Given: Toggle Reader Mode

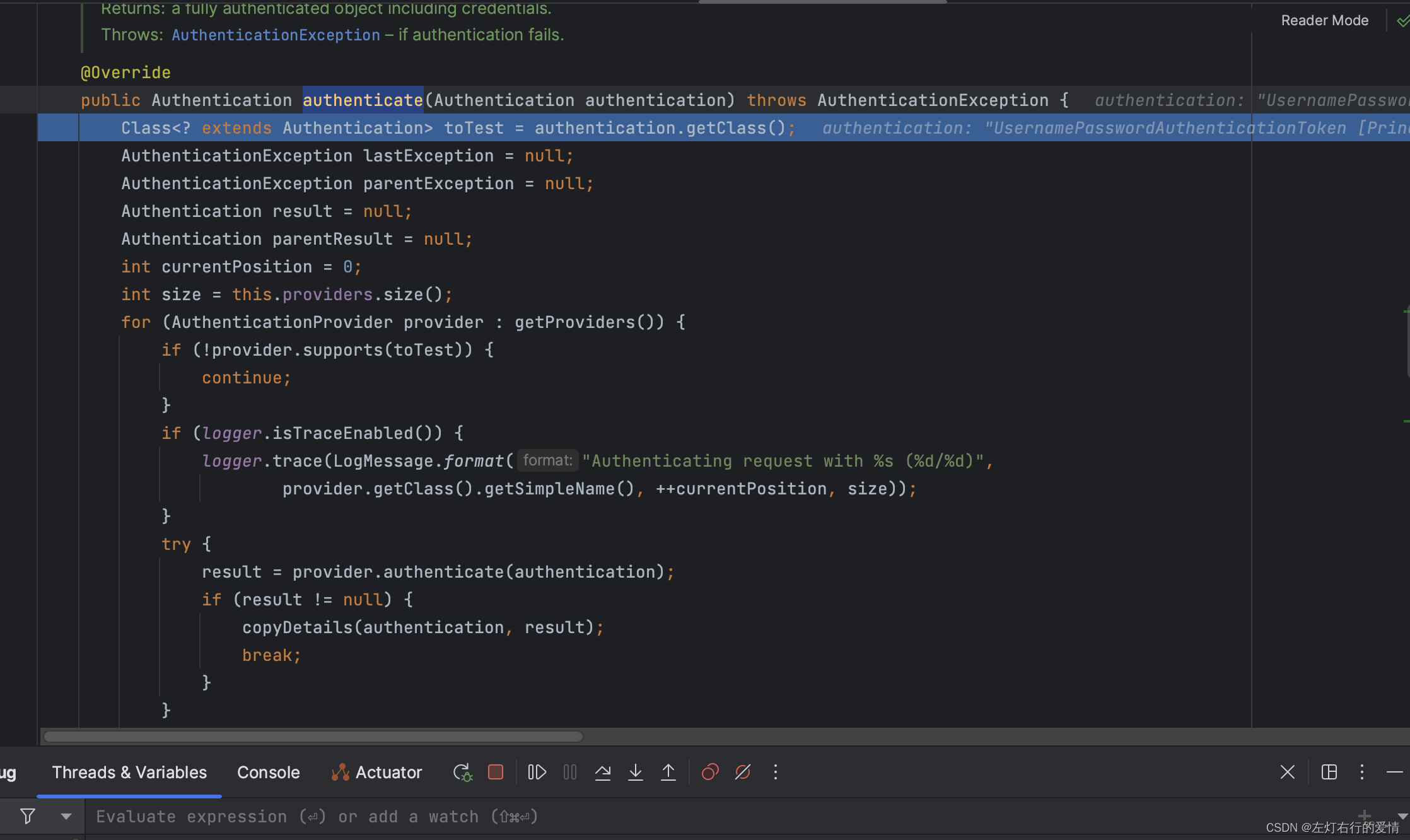Looking at the screenshot, I should tap(1325, 21).
